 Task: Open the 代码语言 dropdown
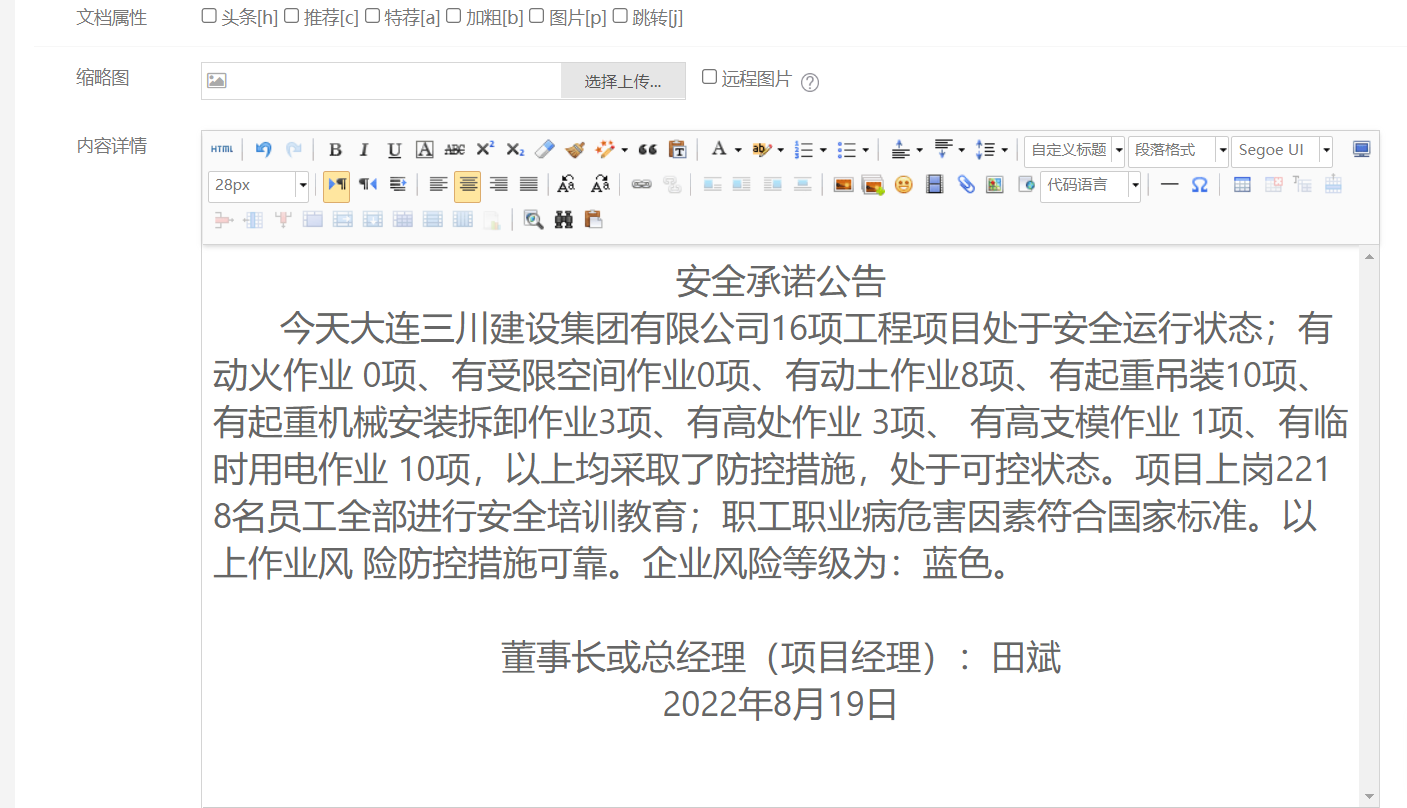pos(1091,185)
